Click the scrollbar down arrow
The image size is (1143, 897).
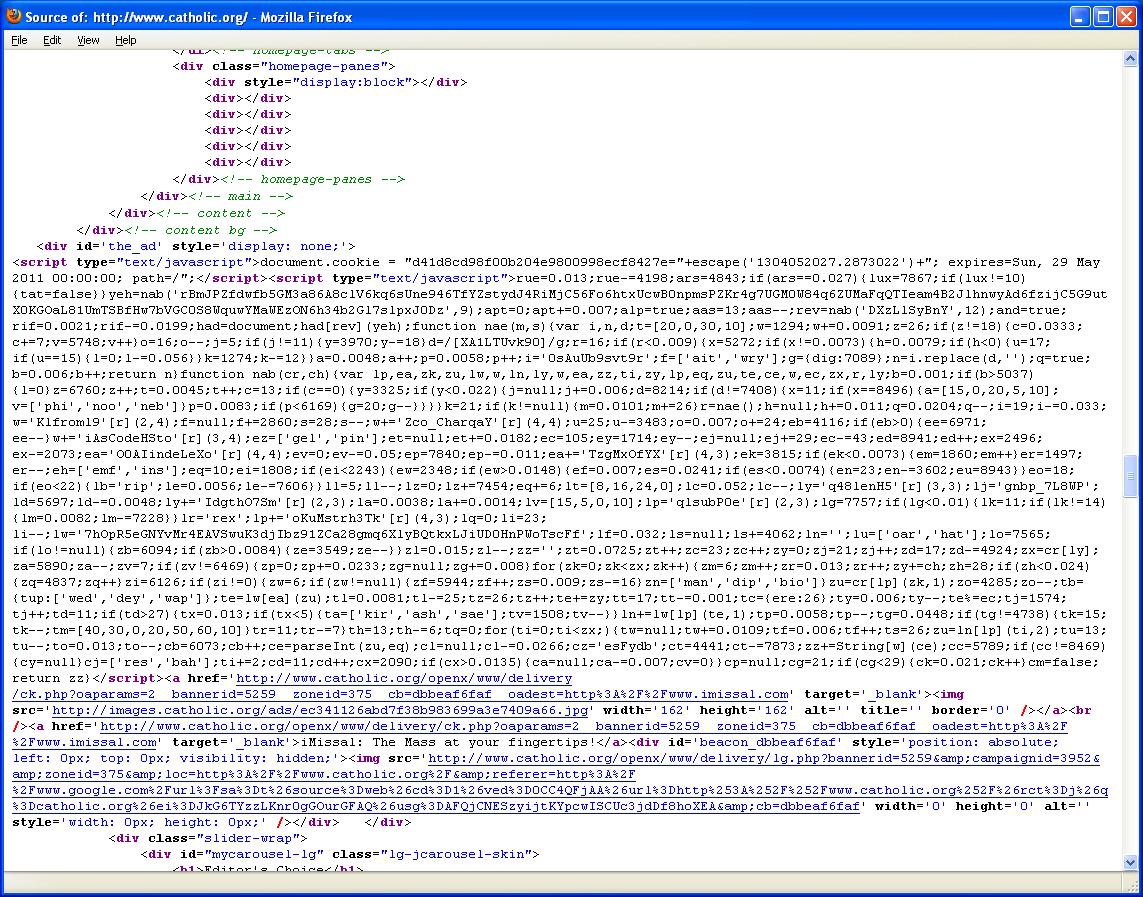coord(1132,863)
